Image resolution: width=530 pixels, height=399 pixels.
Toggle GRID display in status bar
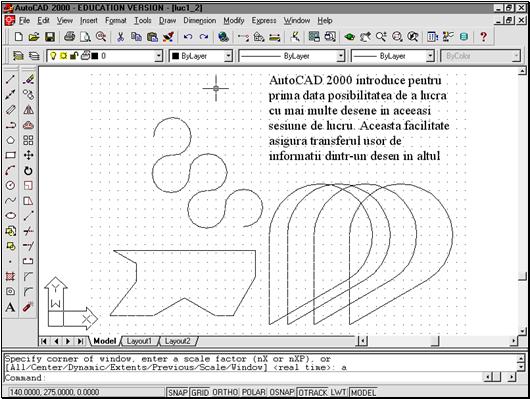200,392
